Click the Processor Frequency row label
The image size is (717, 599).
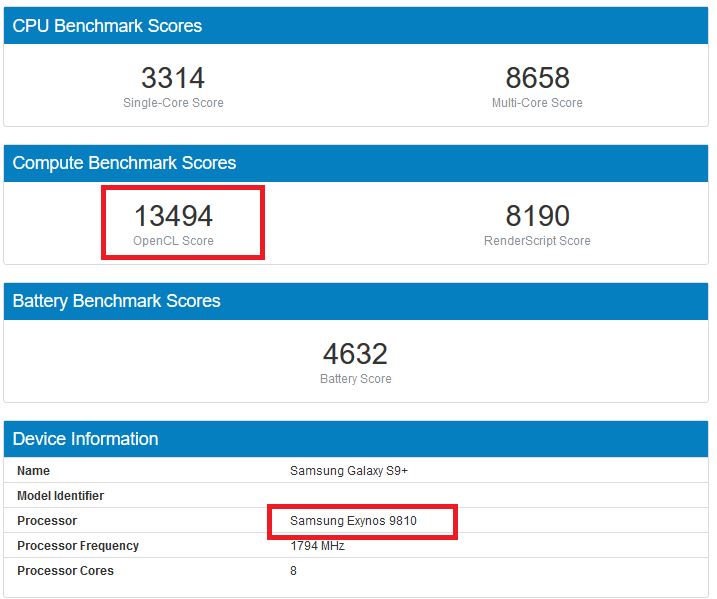click(x=78, y=546)
